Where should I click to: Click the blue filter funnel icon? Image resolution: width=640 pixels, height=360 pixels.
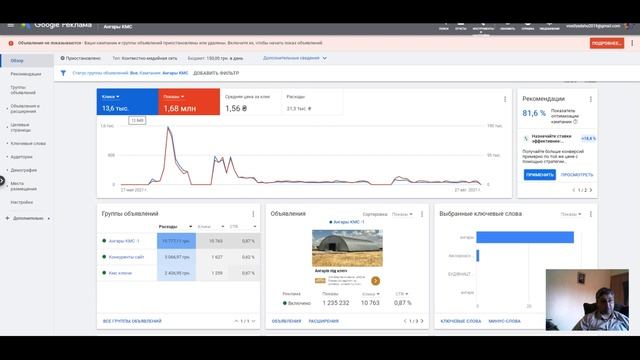point(63,73)
